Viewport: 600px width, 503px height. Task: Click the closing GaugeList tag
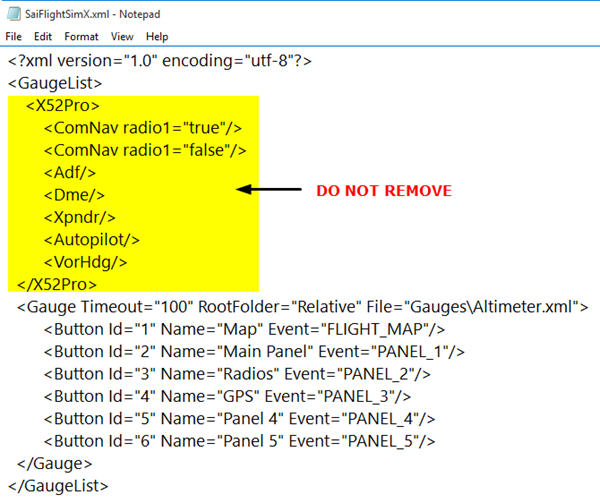58,485
